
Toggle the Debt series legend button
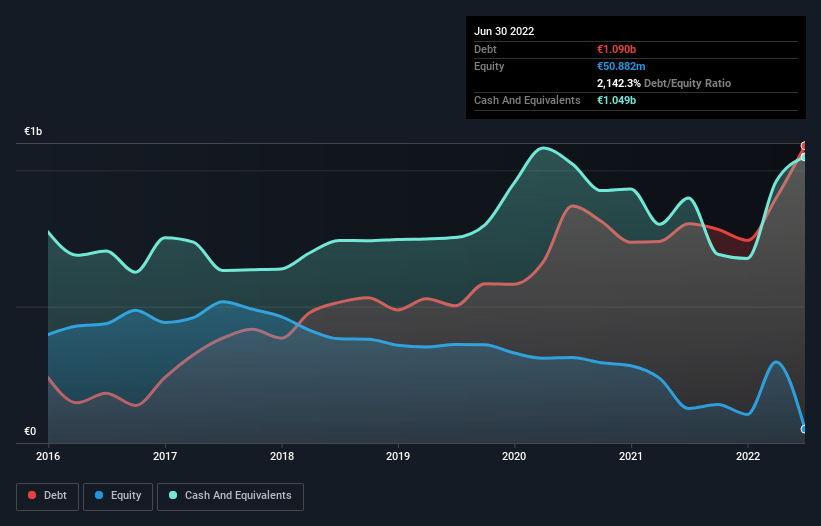point(48,496)
